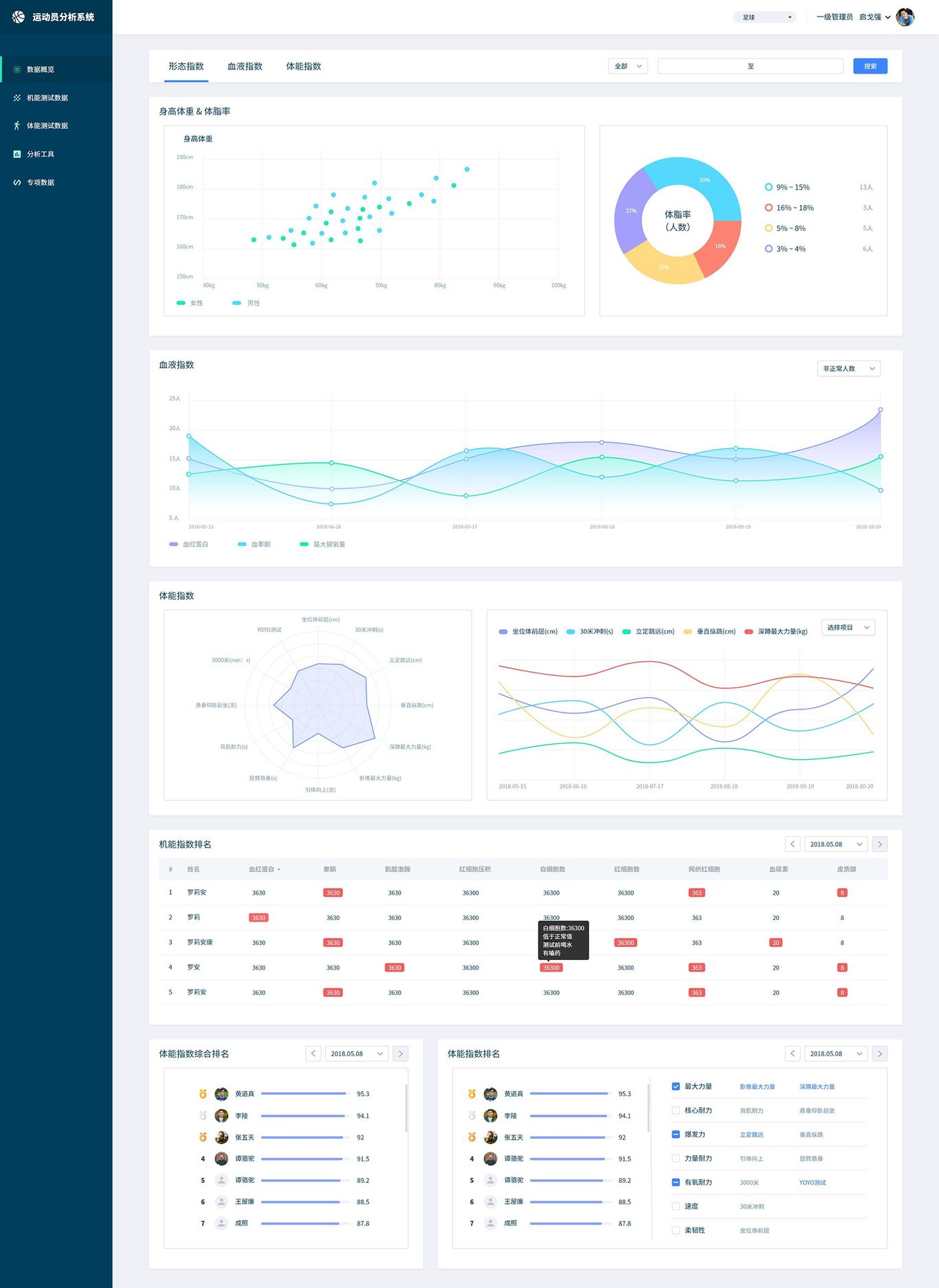The image size is (939, 1288).
Task: Toggle the 爆发力 checkbox
Action: (x=676, y=1135)
